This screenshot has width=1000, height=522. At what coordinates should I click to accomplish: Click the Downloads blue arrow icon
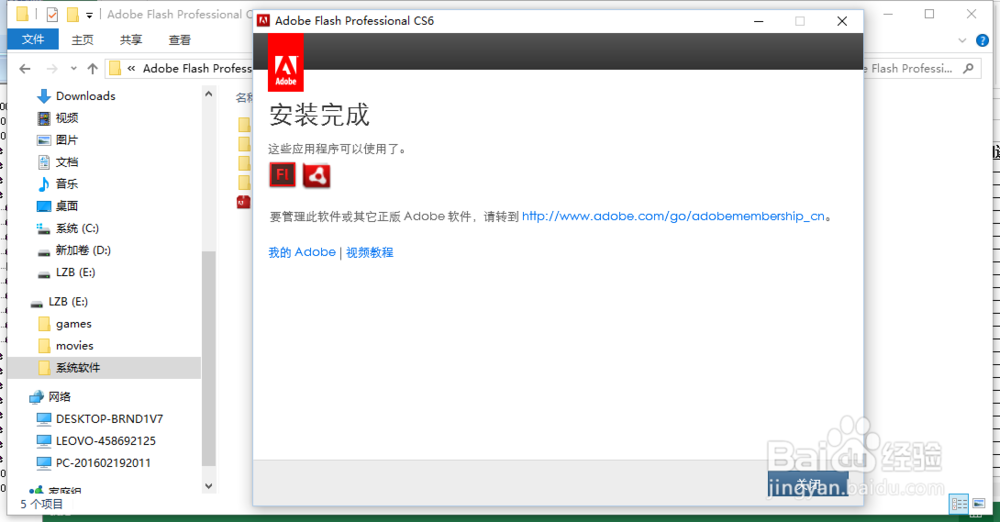(x=43, y=96)
